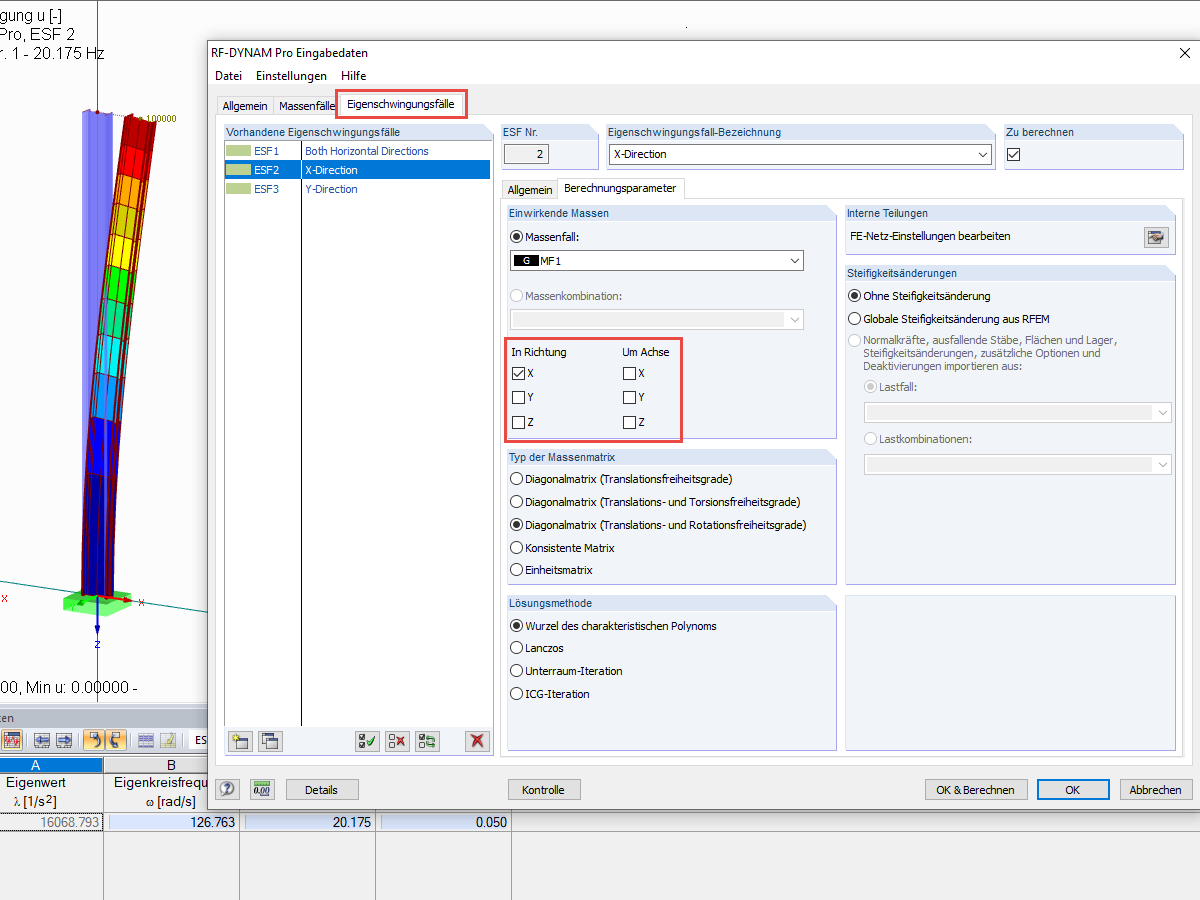Screen dimensions: 1200x900
Task: Enable In Richtung Y checkbox
Action: point(518,398)
